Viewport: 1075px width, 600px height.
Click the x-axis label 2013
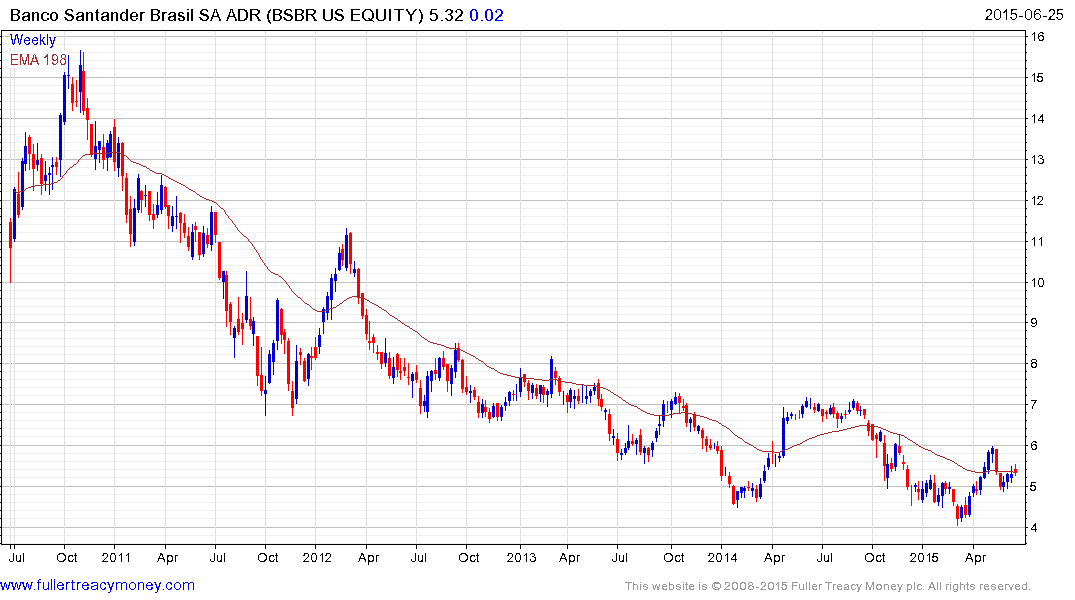(x=521, y=557)
